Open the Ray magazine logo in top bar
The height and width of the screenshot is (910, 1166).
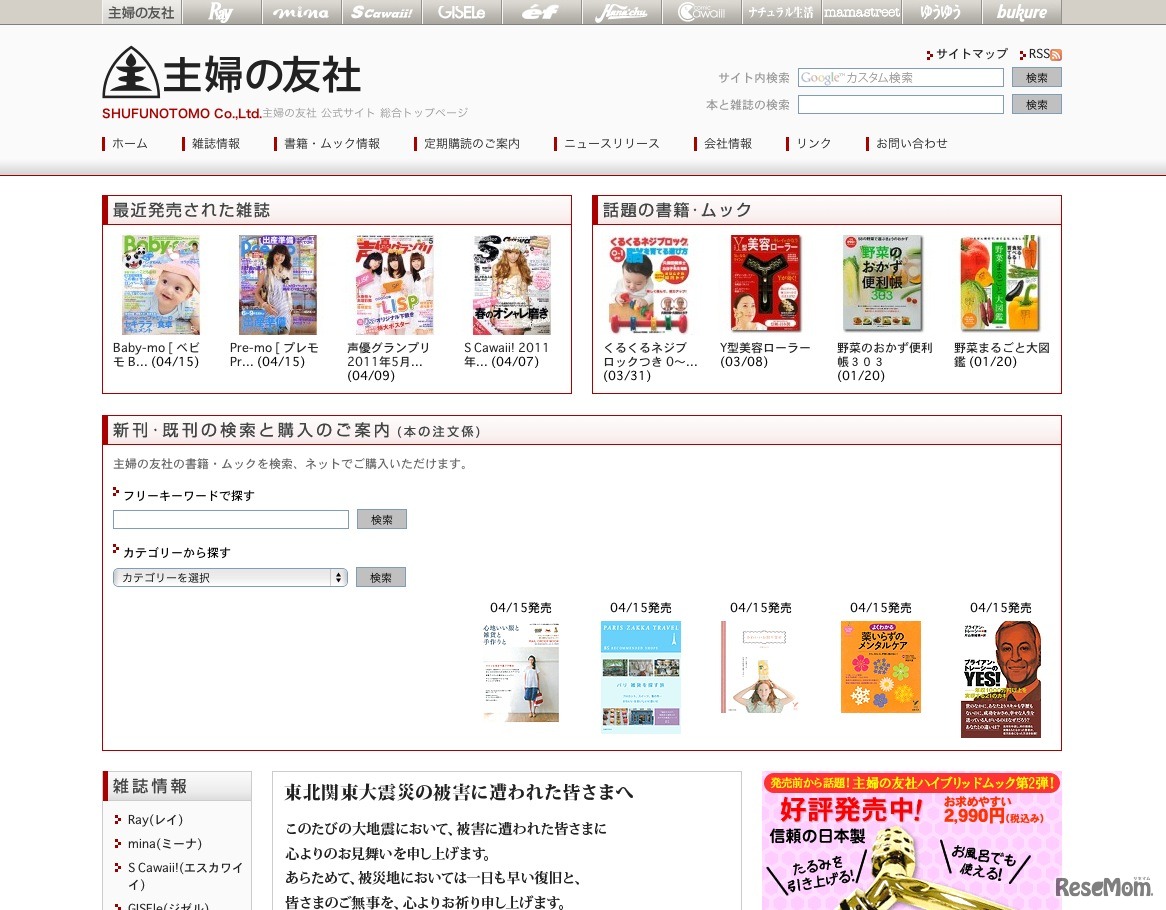[222, 12]
